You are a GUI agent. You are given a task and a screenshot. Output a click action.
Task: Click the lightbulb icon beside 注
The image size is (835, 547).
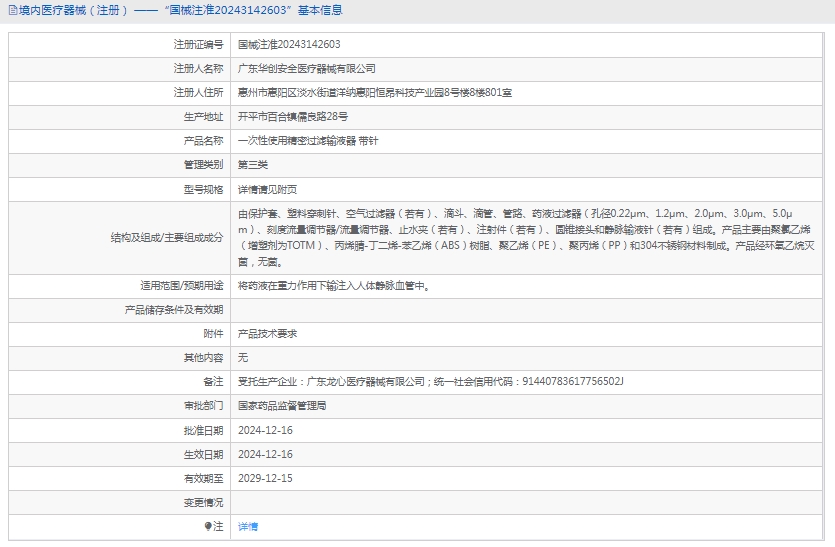(208, 526)
